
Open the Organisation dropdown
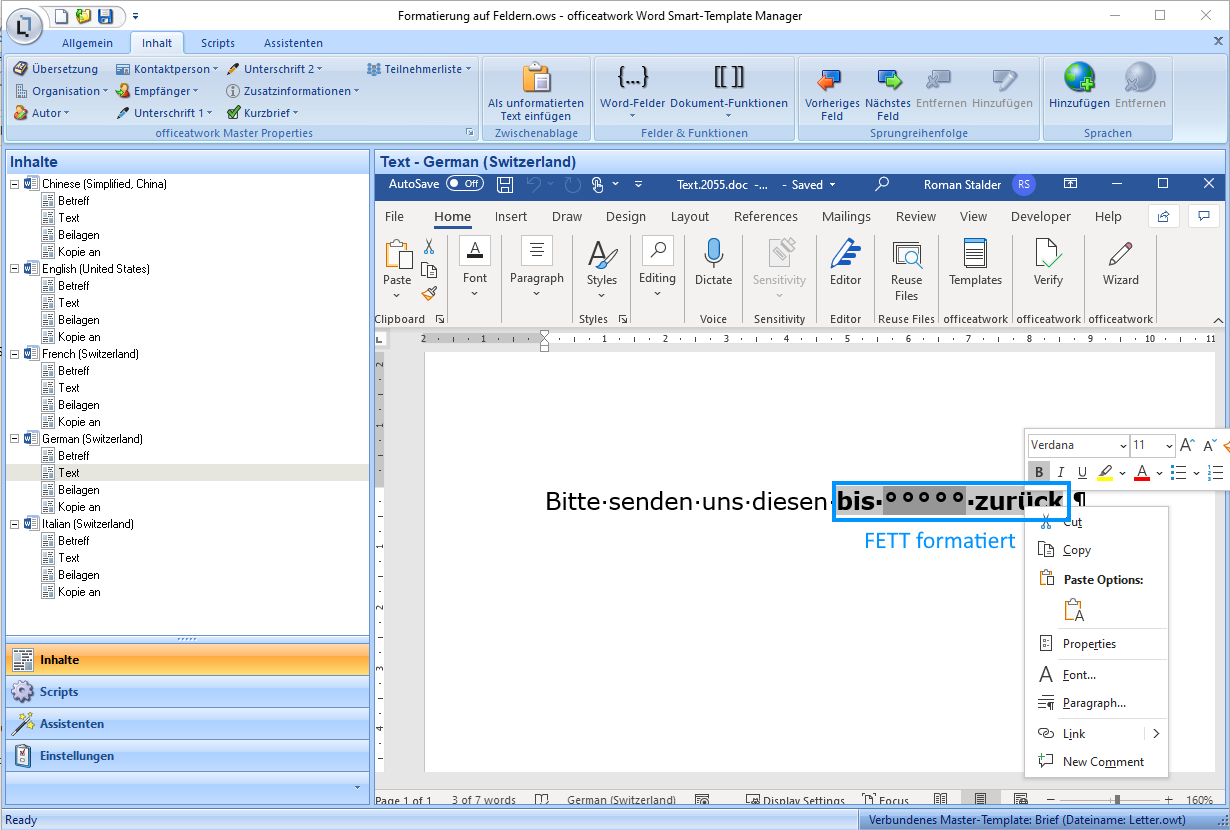click(61, 91)
